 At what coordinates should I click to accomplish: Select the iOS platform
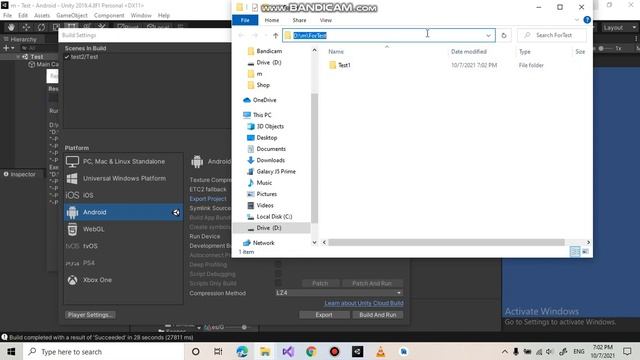tap(123, 195)
